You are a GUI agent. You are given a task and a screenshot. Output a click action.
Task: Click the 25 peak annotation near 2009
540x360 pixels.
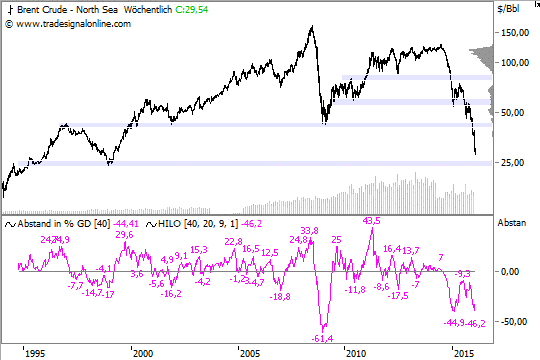[336, 240]
